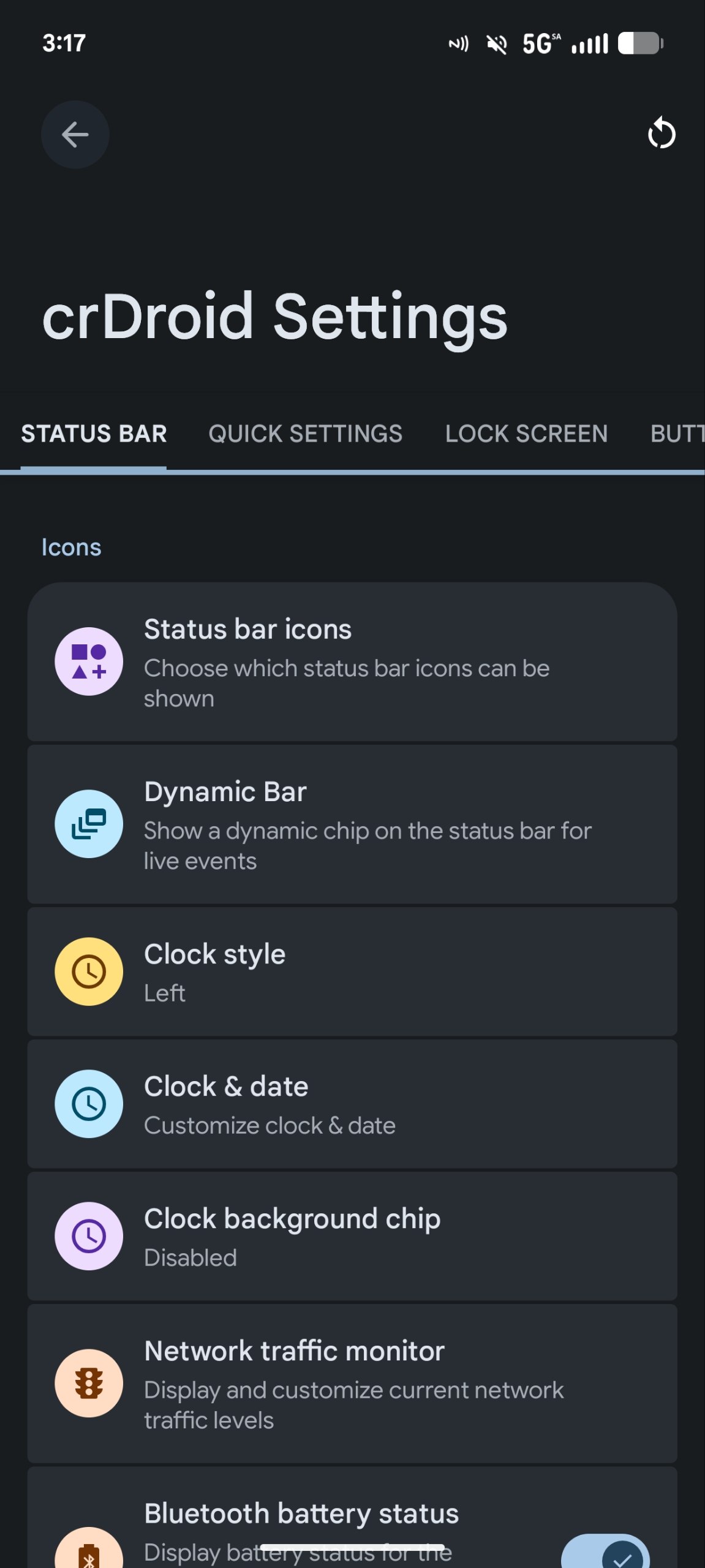Tap the Bluetooth battery status icon
This screenshot has width=705, height=1568.
(x=89, y=1548)
